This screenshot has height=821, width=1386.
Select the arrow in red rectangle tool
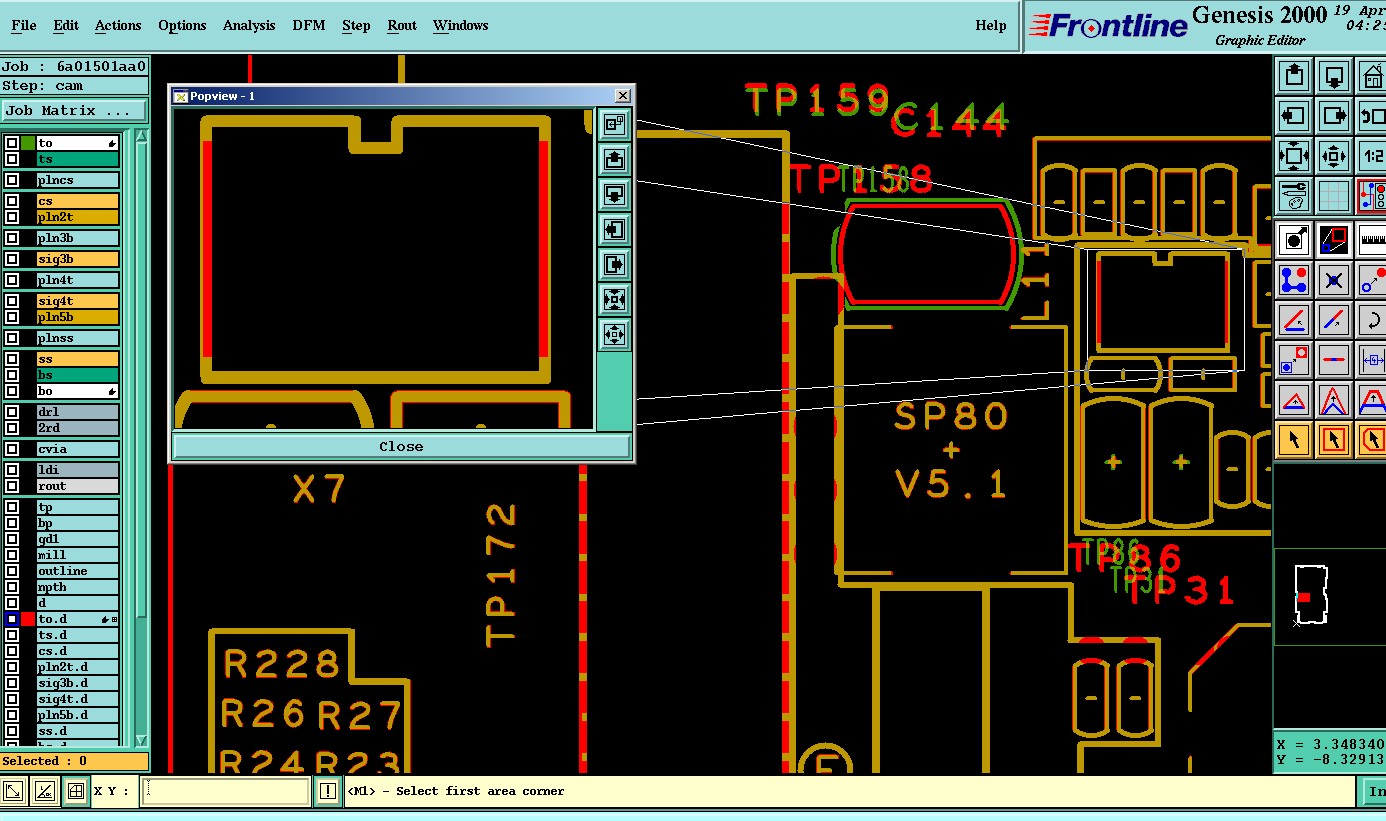point(1334,439)
